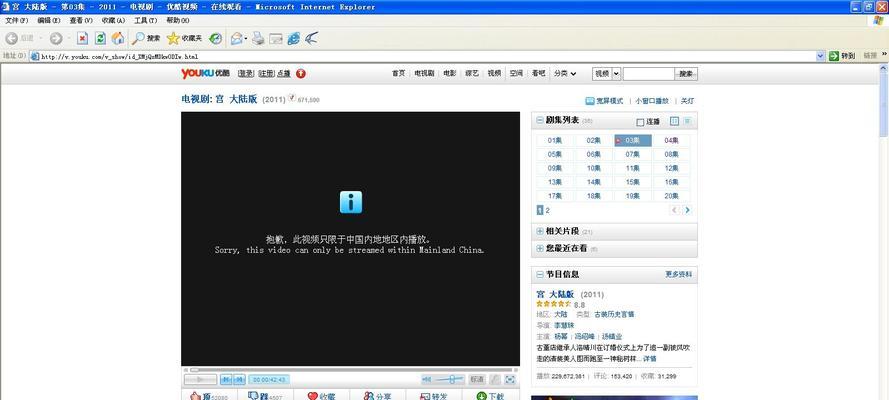This screenshot has height=400, width=889.
Task: Open the 文件(F) File menu
Action: pyautogui.click(x=16, y=20)
